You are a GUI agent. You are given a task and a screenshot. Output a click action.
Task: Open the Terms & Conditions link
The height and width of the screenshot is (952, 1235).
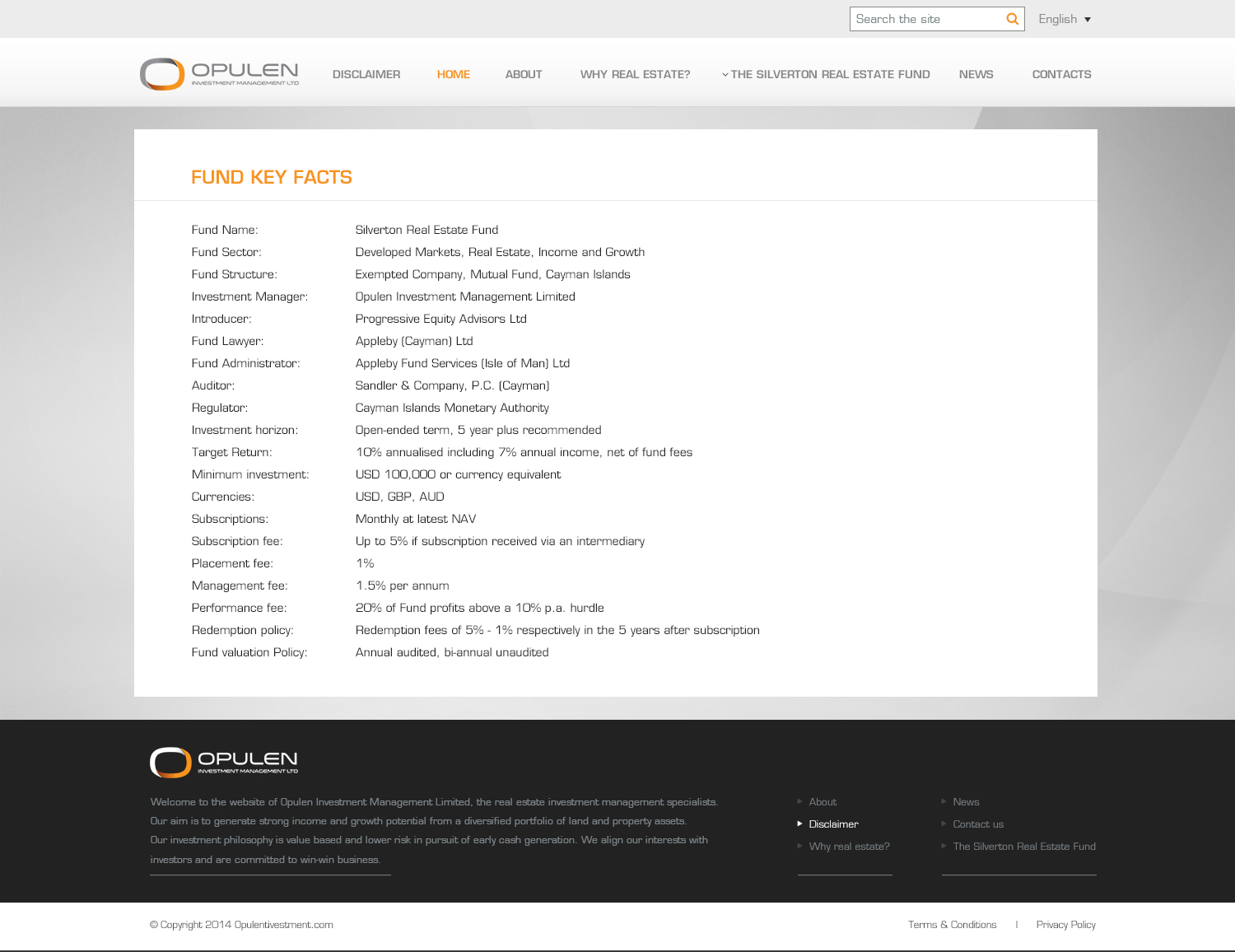(x=952, y=925)
